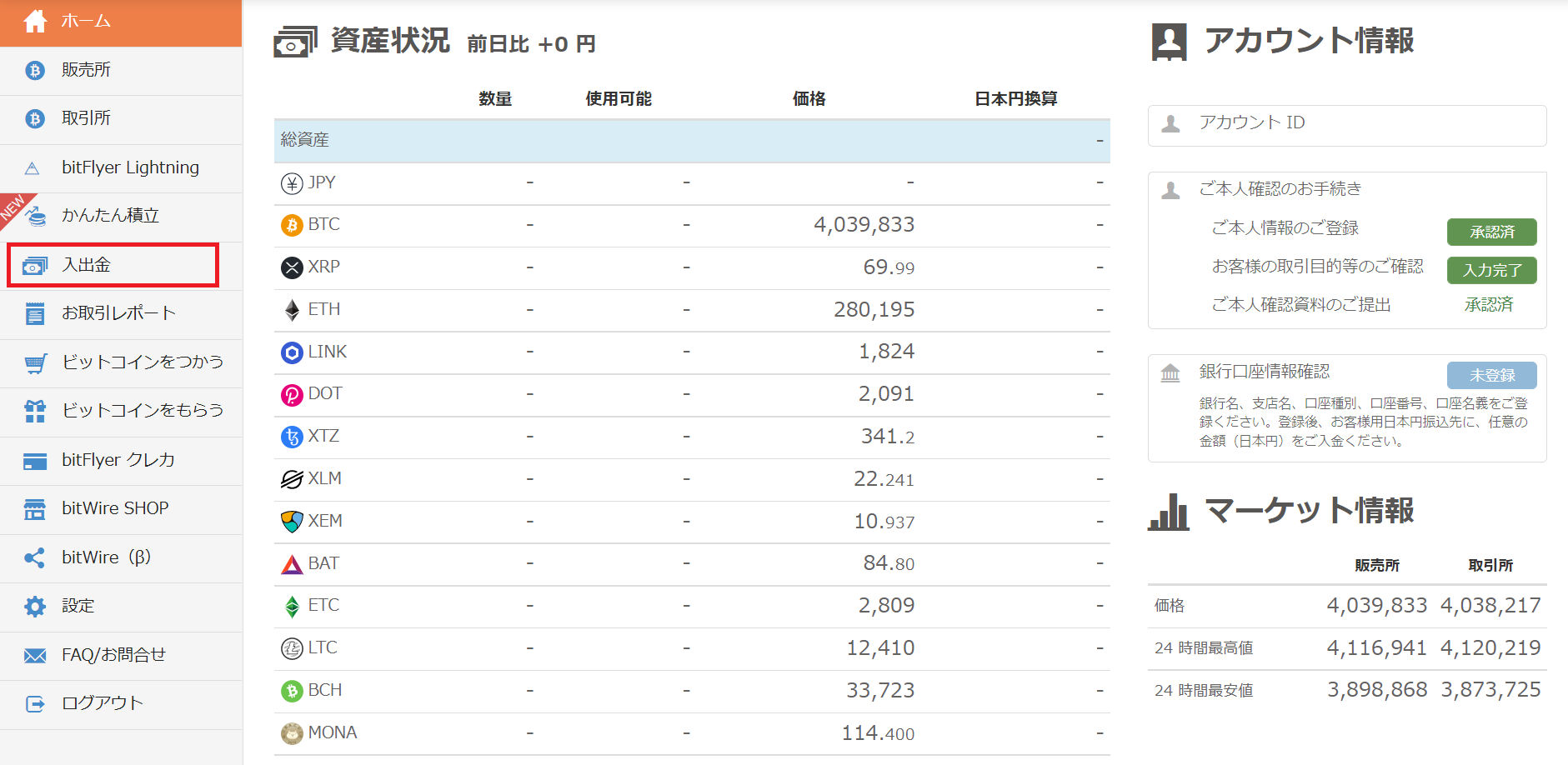Click the ETH diamond icon in asset table
Screen dimensions: 1568x765
click(292, 310)
